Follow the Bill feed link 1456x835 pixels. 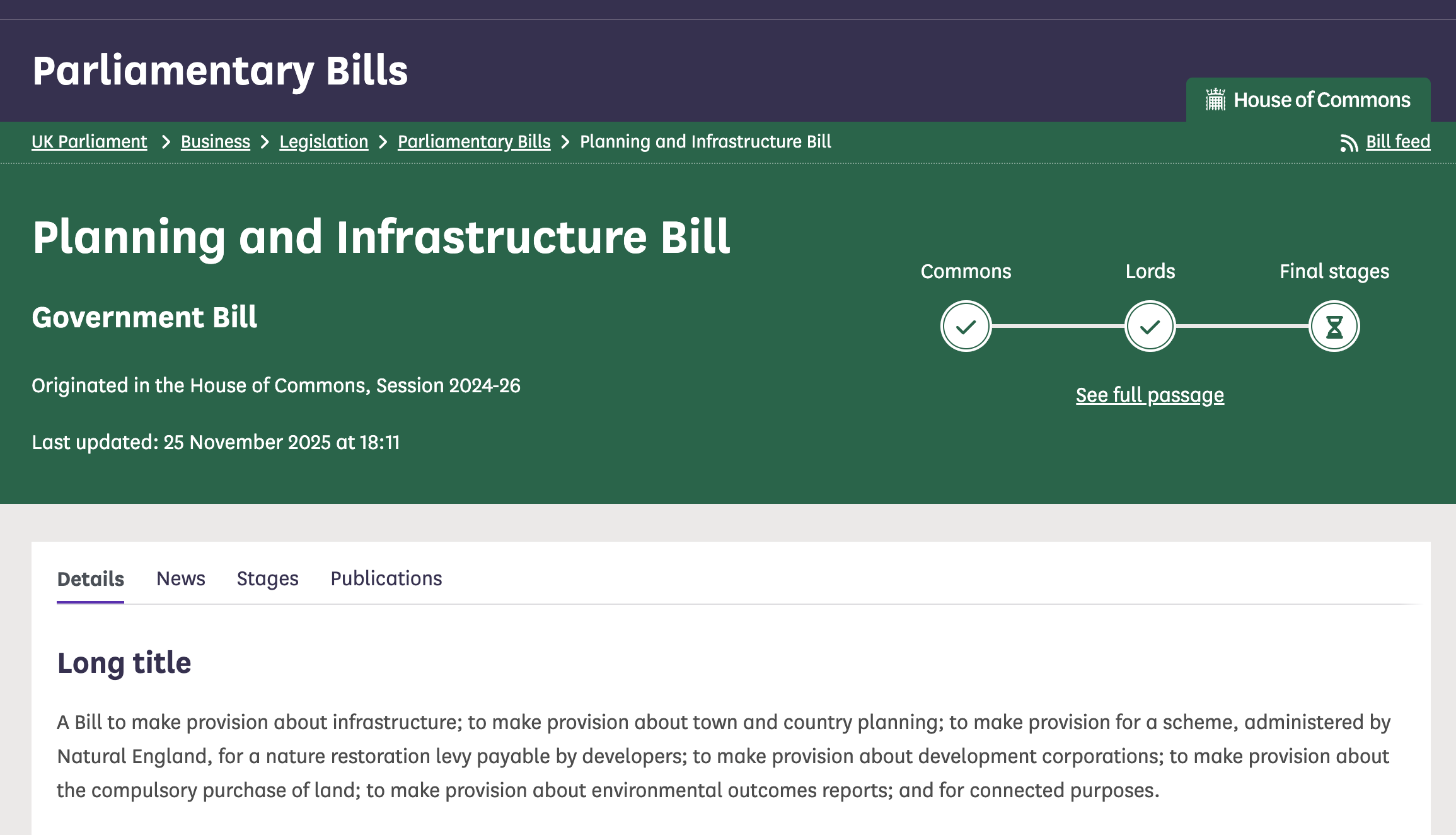click(1397, 143)
